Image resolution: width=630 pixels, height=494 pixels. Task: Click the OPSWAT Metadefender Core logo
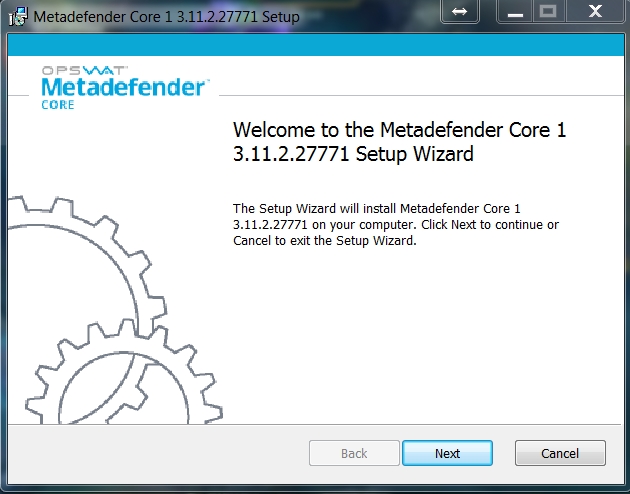point(124,88)
